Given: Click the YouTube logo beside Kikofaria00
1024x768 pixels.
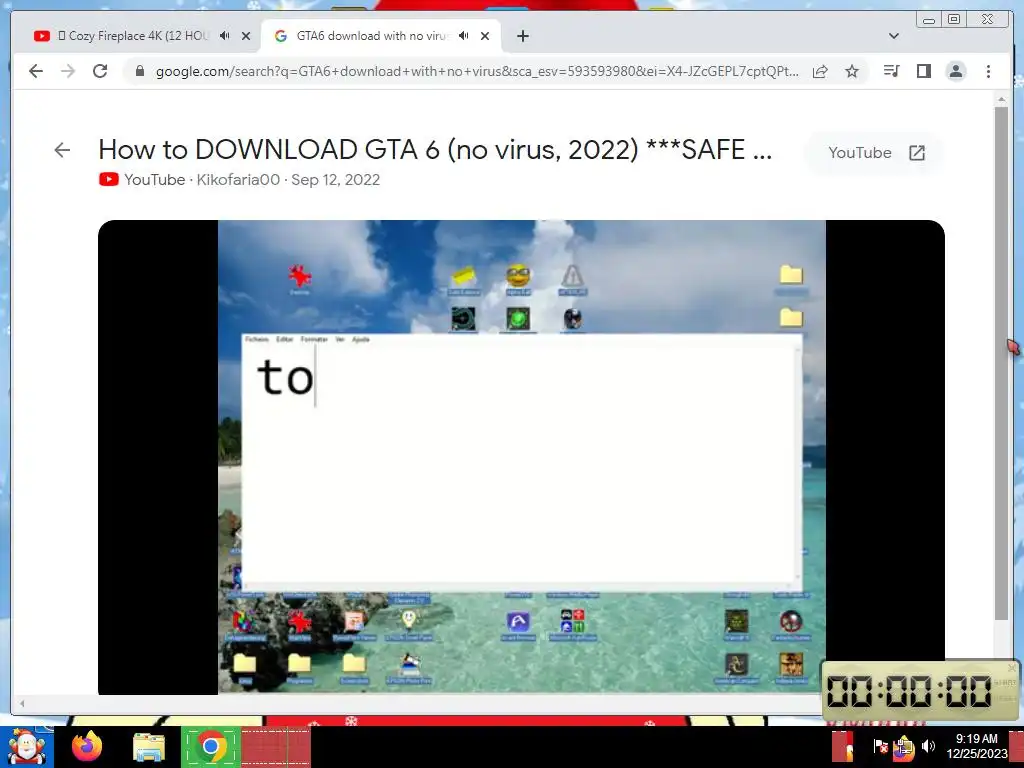Looking at the screenshot, I should coord(108,180).
